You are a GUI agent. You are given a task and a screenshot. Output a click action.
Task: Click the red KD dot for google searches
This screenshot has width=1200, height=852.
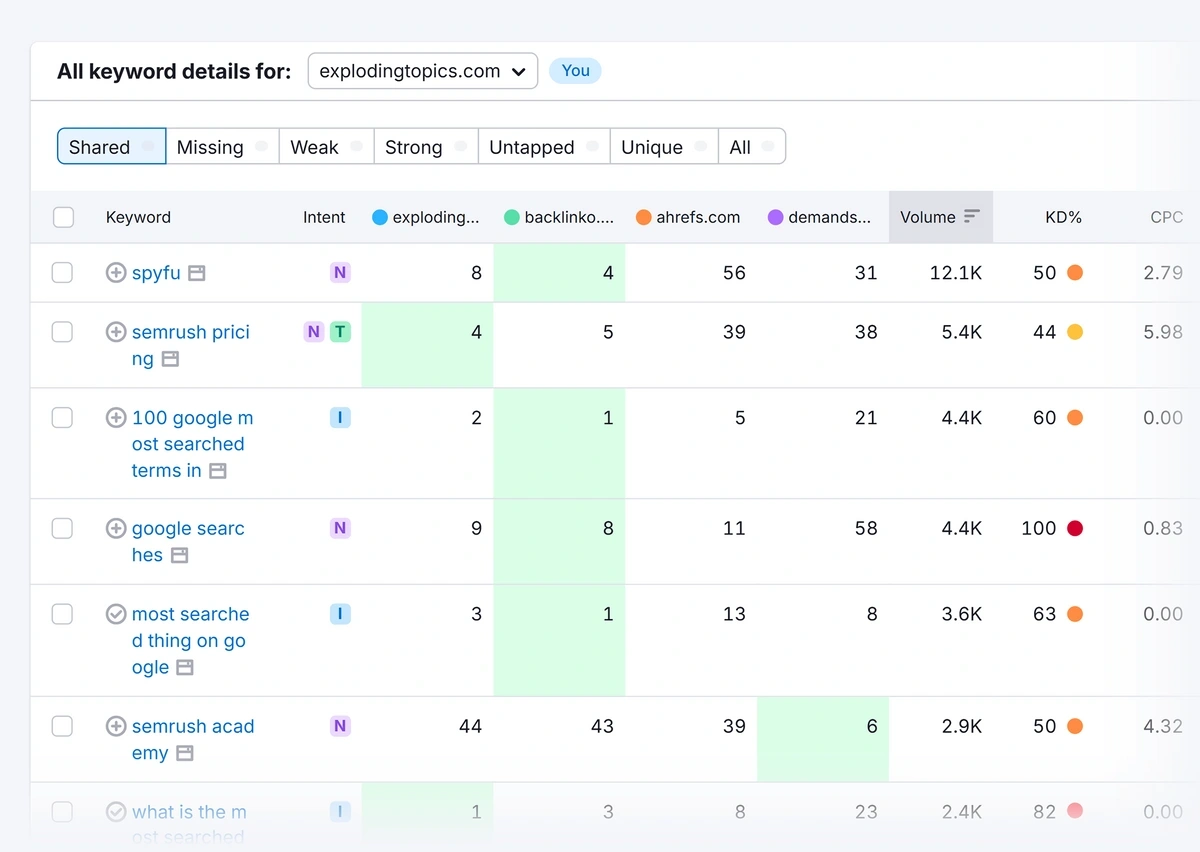click(1075, 528)
